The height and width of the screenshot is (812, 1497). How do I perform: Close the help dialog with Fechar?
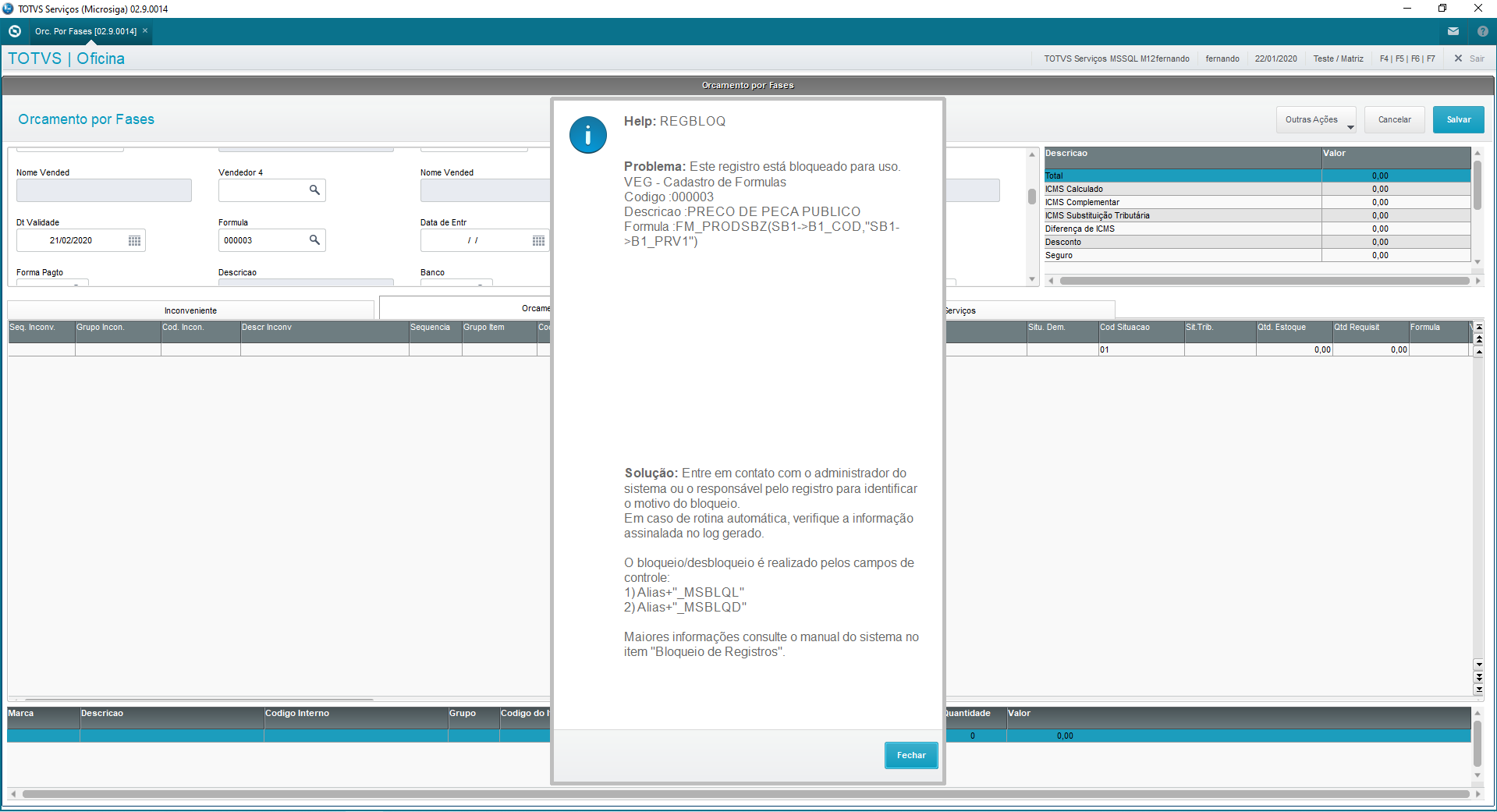coord(911,755)
